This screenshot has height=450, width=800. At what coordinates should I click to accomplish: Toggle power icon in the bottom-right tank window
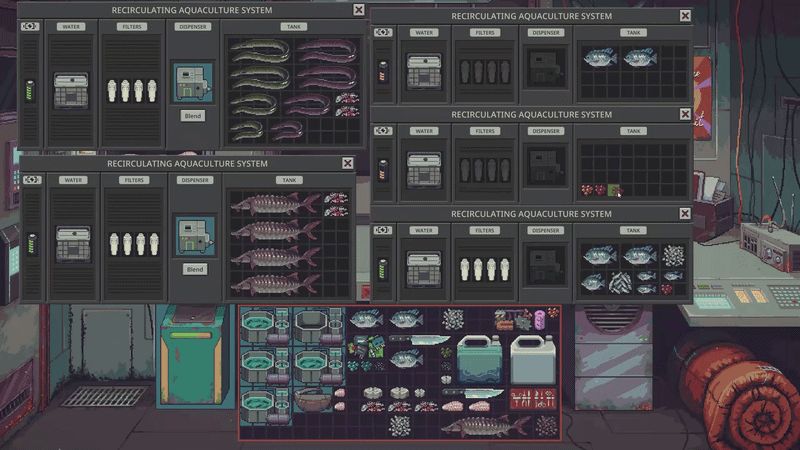(x=383, y=230)
